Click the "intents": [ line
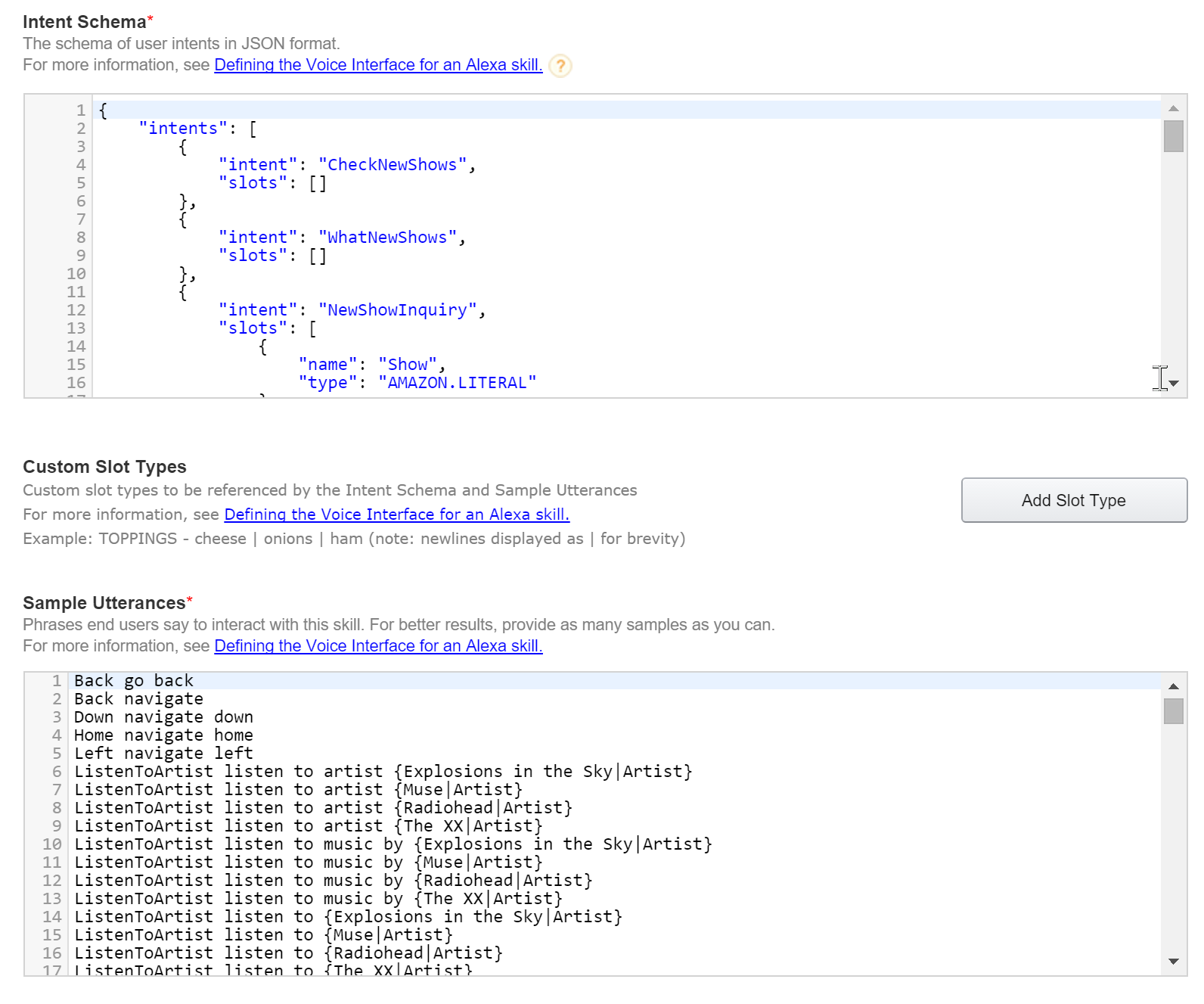Viewport: 1204px width, 1004px height. (x=198, y=129)
